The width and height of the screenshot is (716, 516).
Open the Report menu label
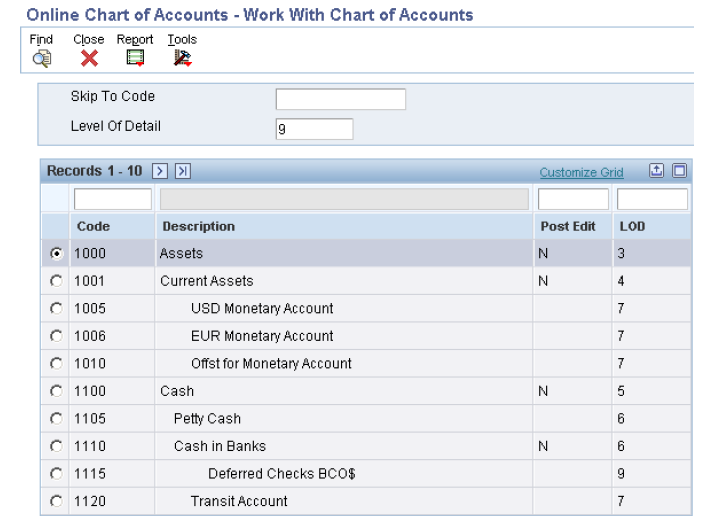135,40
